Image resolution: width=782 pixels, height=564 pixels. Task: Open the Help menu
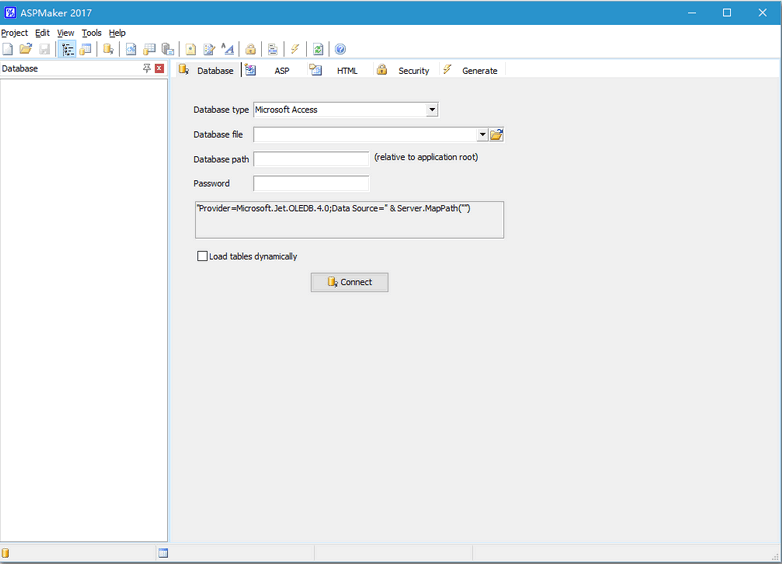coord(117,33)
